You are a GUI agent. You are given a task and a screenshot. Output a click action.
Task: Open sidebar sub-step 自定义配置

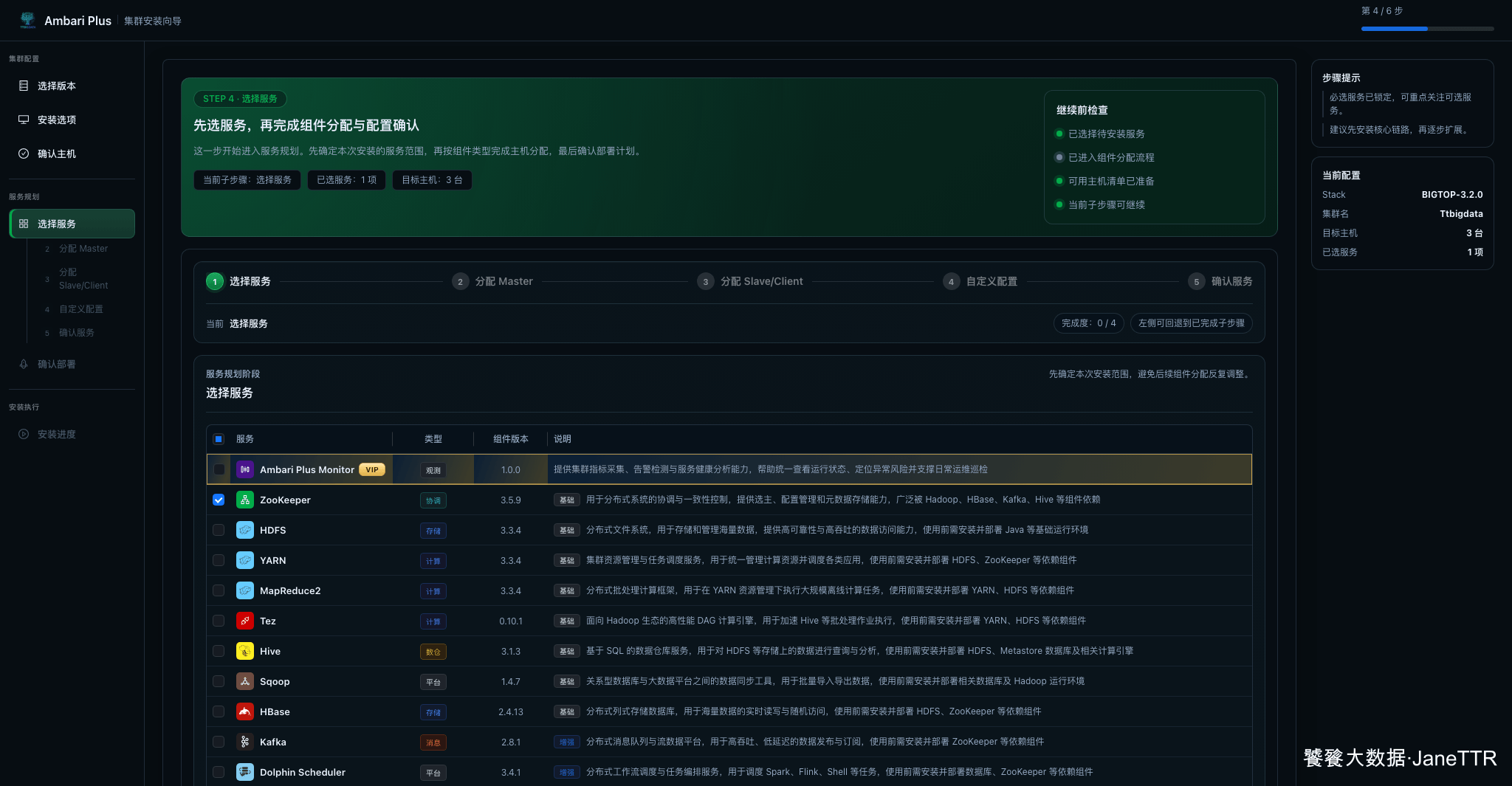click(x=80, y=309)
